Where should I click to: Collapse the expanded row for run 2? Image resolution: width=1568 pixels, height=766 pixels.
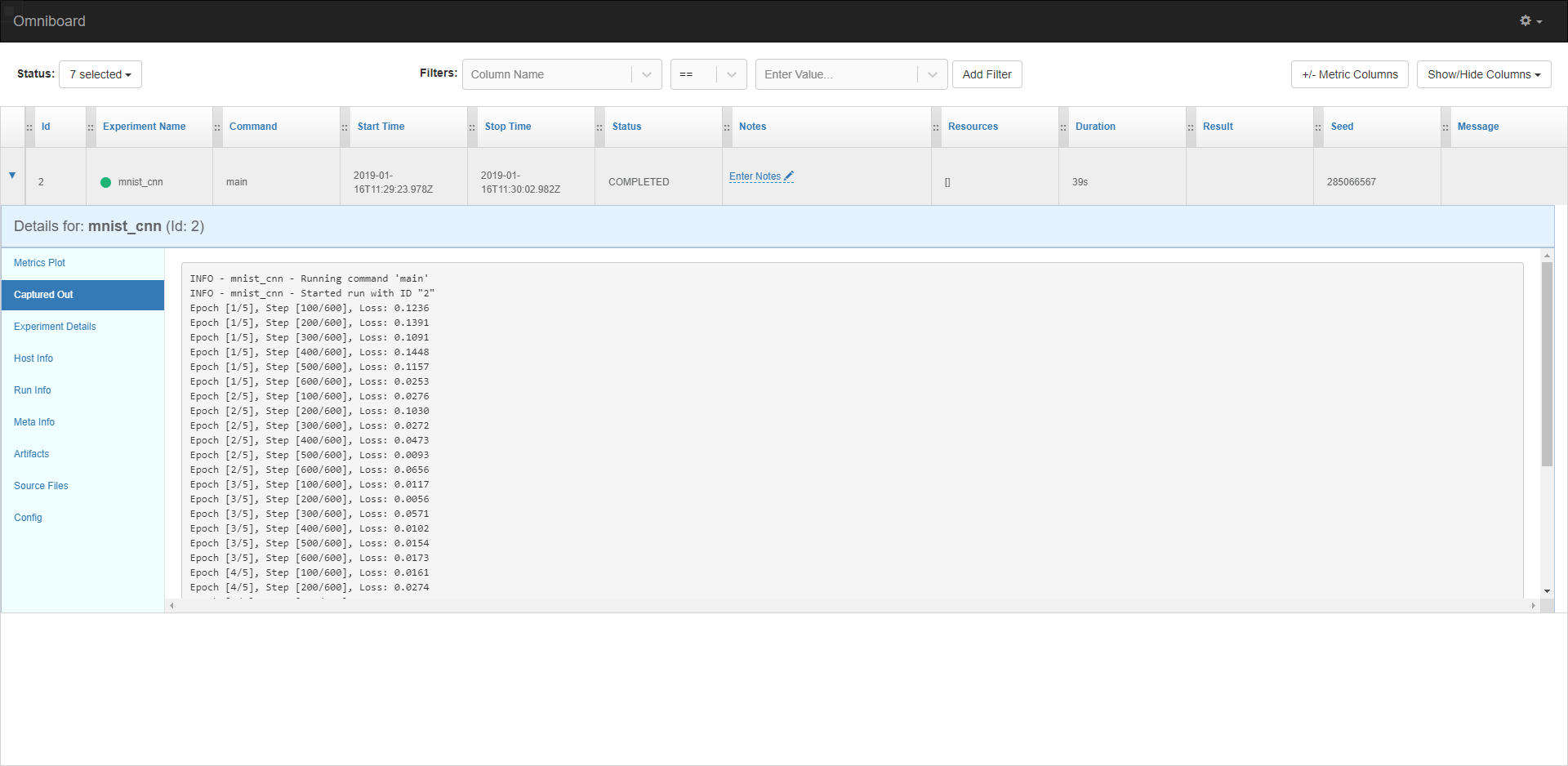pos(12,176)
